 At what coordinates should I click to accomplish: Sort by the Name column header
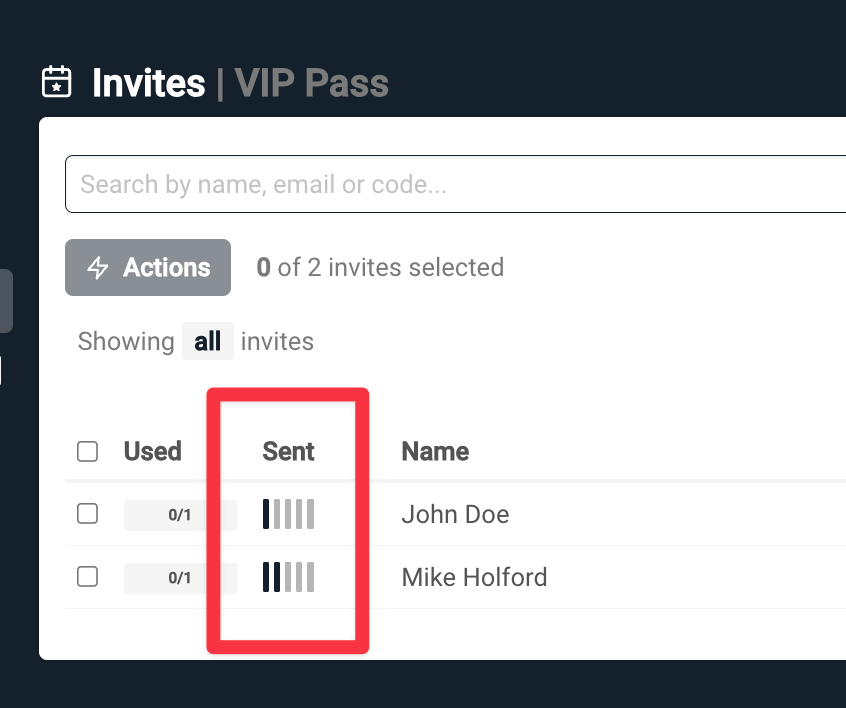click(435, 452)
